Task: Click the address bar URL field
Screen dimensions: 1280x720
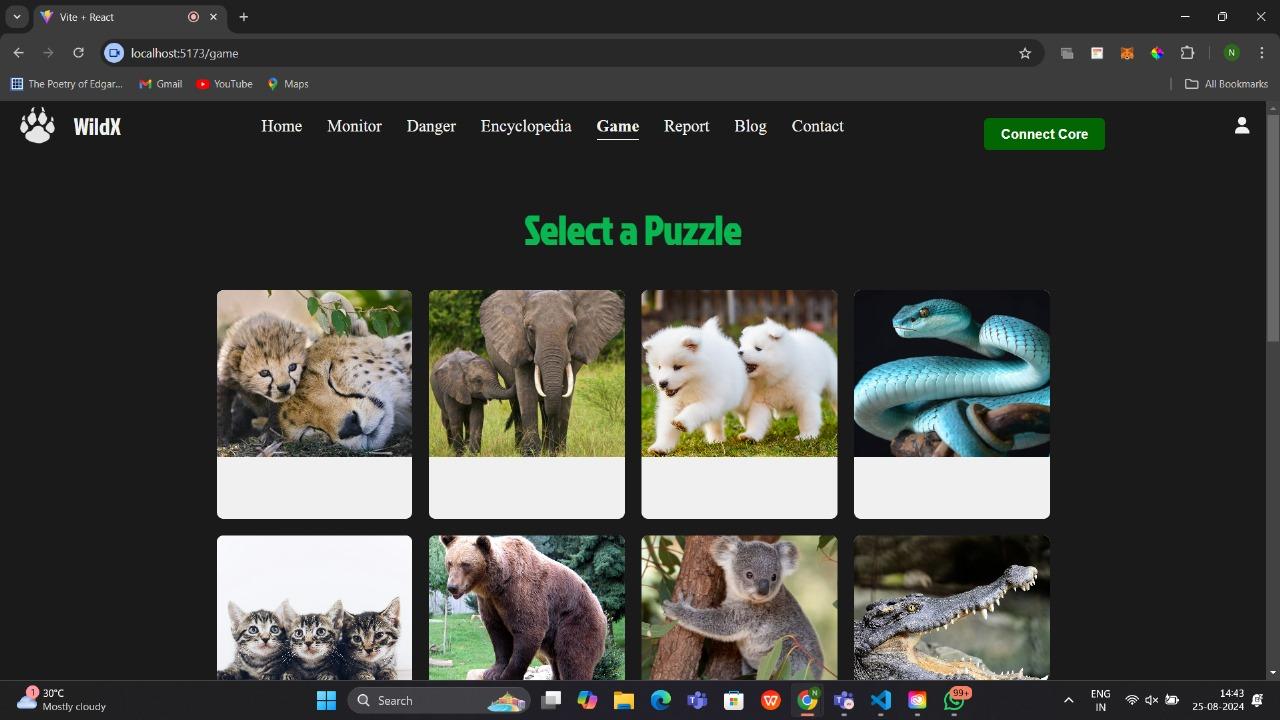Action: pos(570,53)
